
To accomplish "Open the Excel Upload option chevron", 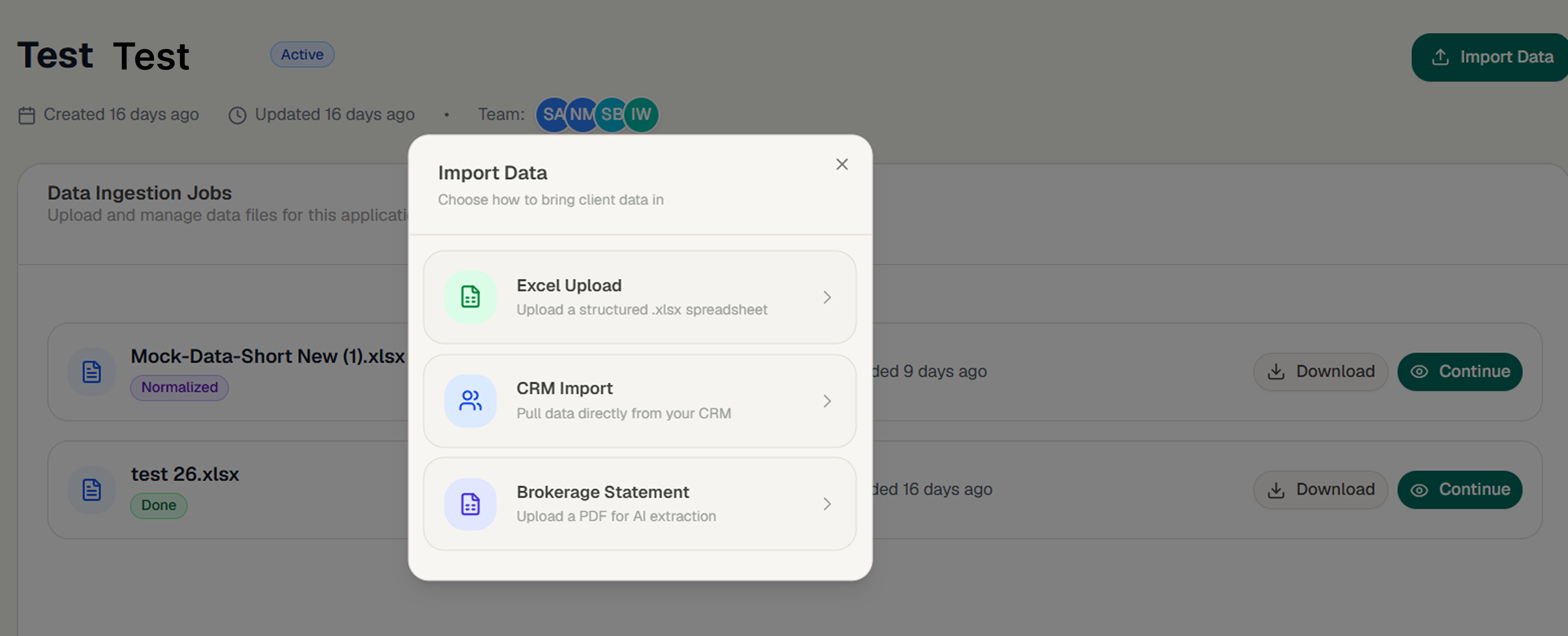I will coord(827,297).
